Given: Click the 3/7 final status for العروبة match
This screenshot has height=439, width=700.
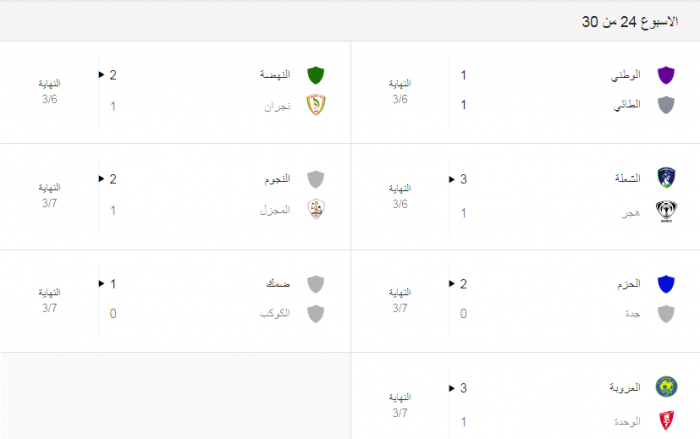Looking at the screenshot, I should (x=400, y=404).
